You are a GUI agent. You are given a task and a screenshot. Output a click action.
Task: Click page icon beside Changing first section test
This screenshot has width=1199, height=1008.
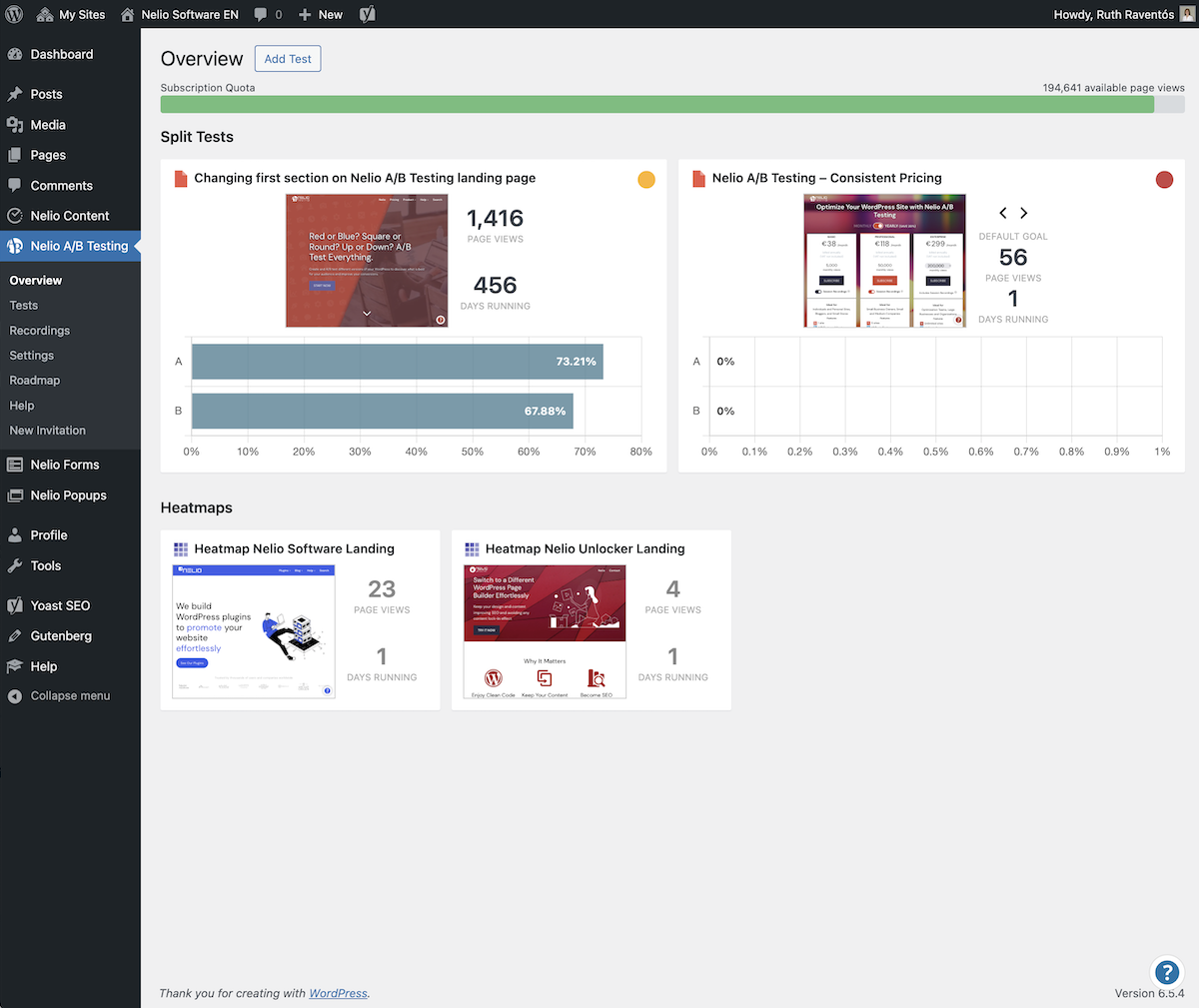pos(181,179)
